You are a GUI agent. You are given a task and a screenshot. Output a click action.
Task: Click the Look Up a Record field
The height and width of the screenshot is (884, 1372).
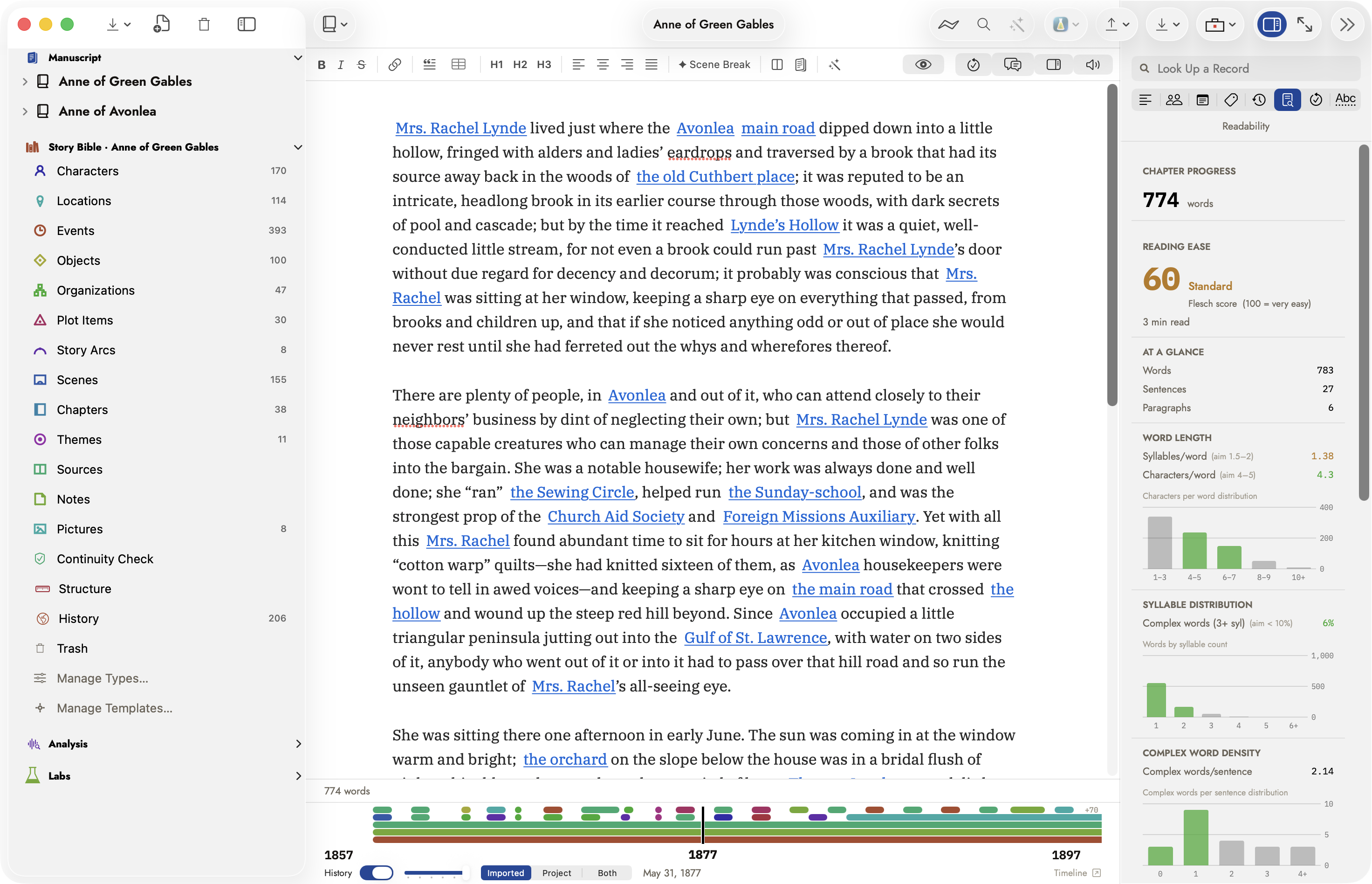[x=1245, y=69]
